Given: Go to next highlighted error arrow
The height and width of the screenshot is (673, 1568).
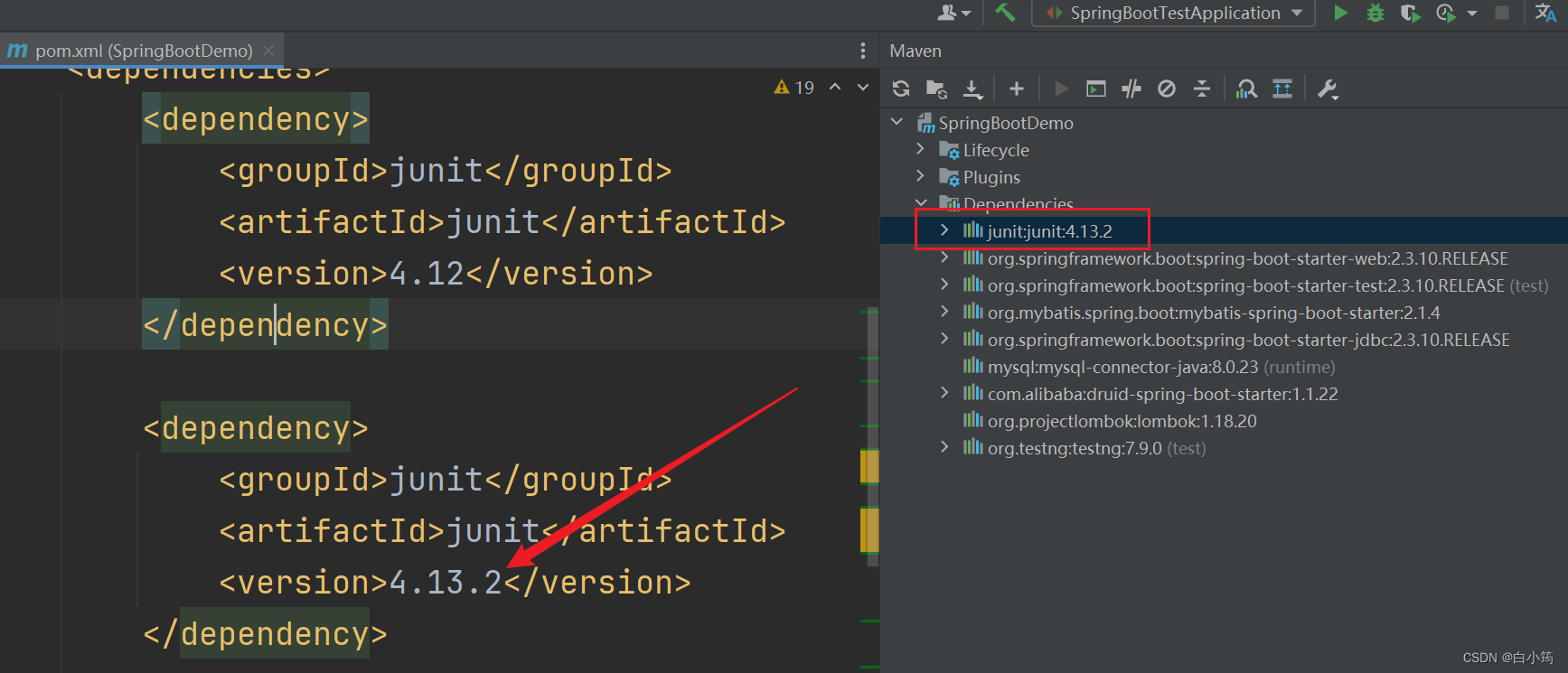Looking at the screenshot, I should click(x=863, y=87).
